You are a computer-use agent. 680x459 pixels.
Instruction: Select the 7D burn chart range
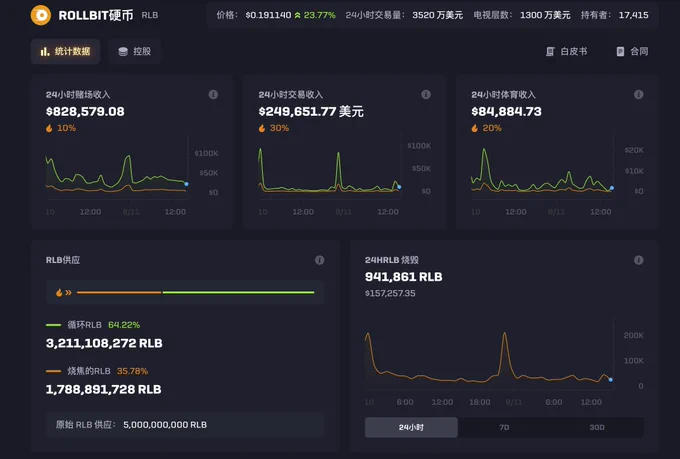pyautogui.click(x=504, y=427)
